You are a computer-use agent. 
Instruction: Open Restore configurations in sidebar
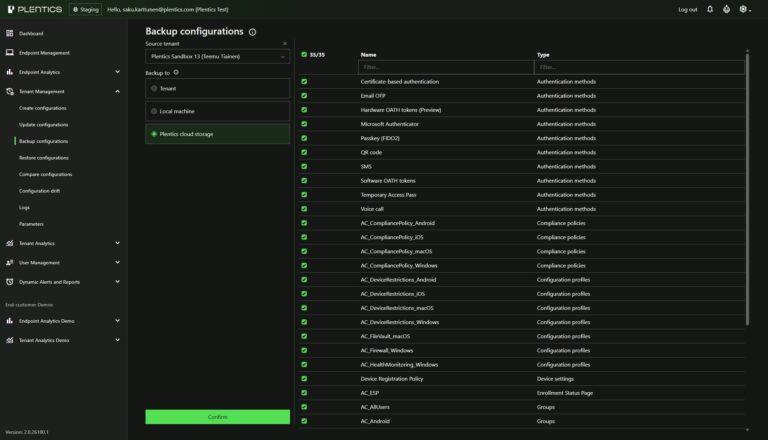click(44, 158)
